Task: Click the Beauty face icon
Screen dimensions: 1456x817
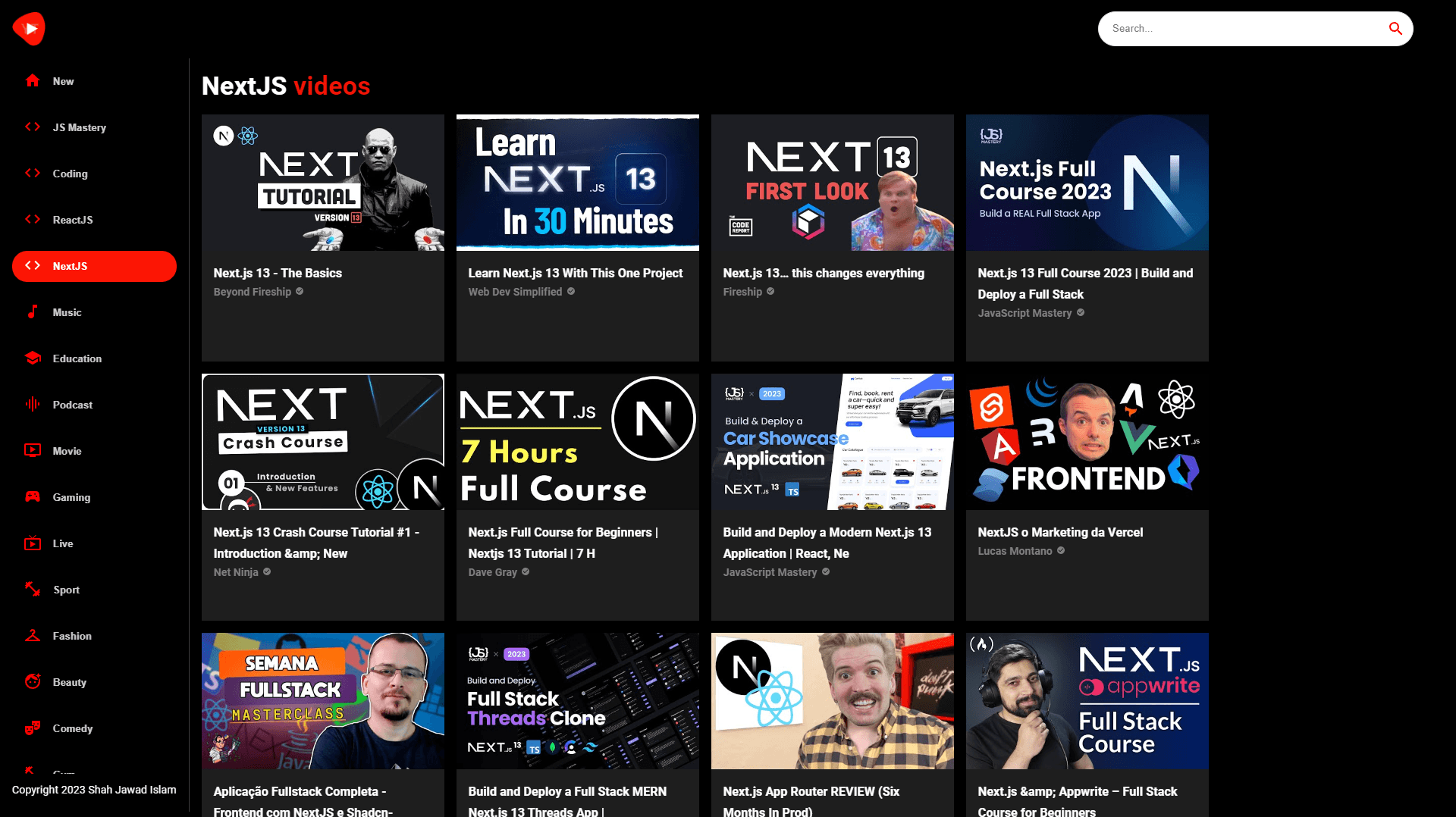Action: pyautogui.click(x=33, y=681)
